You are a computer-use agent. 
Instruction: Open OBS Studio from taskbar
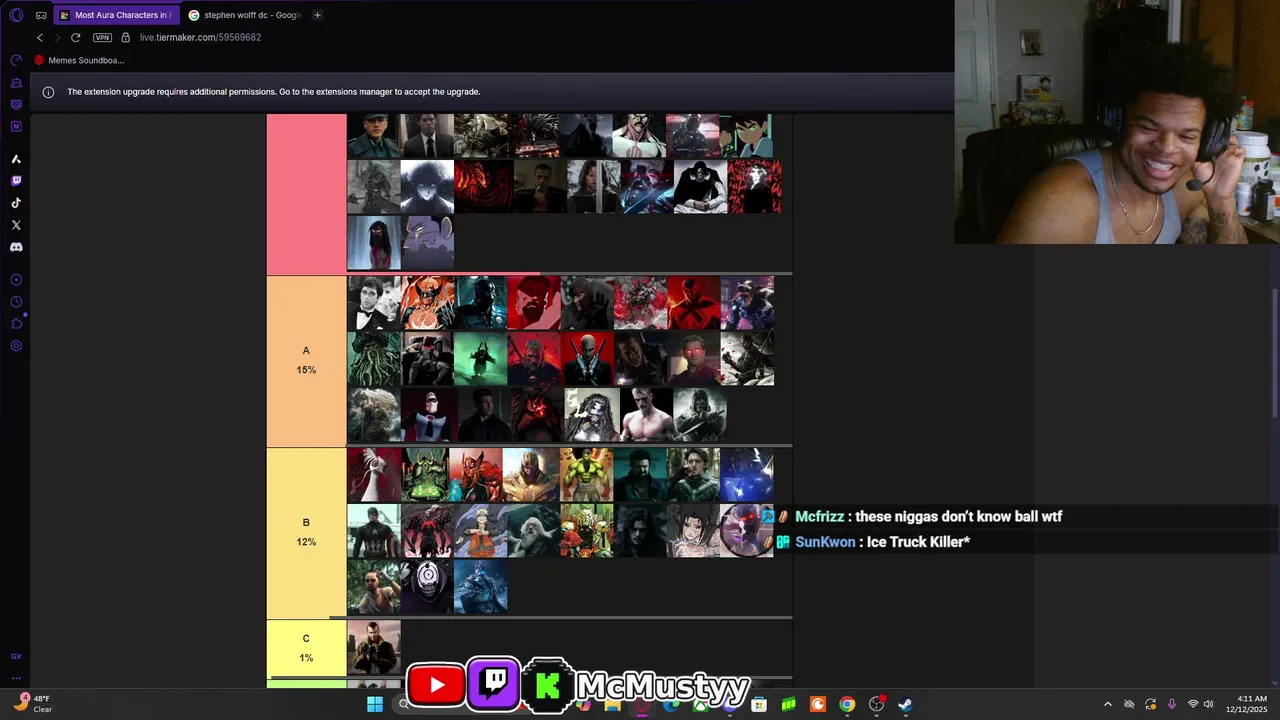(876, 704)
